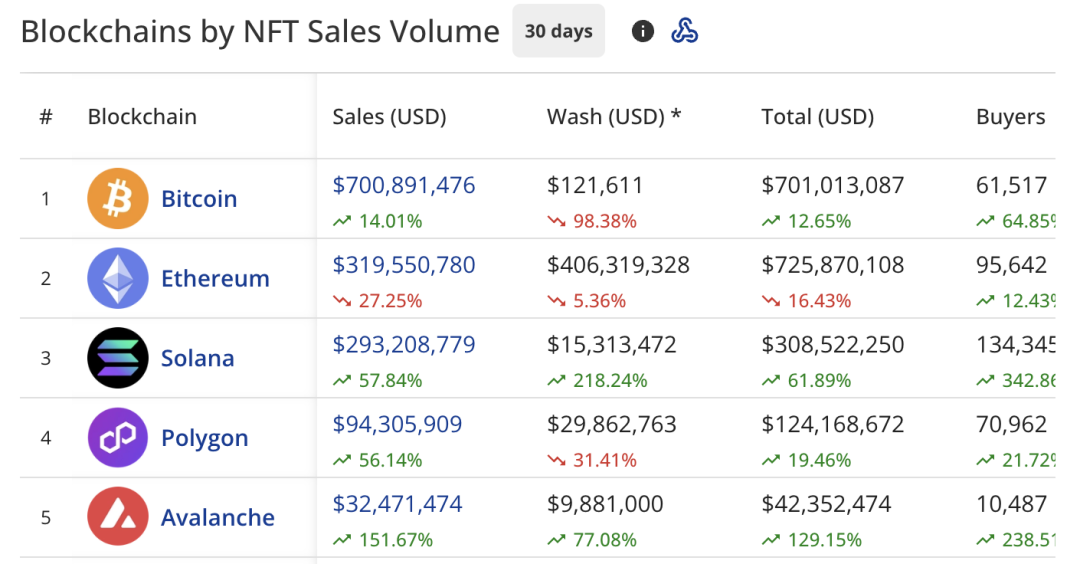The image size is (1080, 564).
Task: Open the Avalanche blockchain link
Action: pos(217,518)
